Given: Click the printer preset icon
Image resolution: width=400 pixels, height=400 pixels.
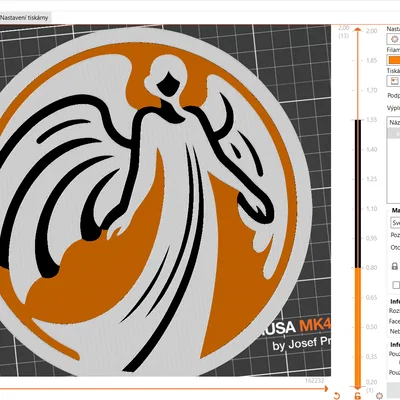Looking at the screenshot, I should pyautogui.click(x=394, y=81).
